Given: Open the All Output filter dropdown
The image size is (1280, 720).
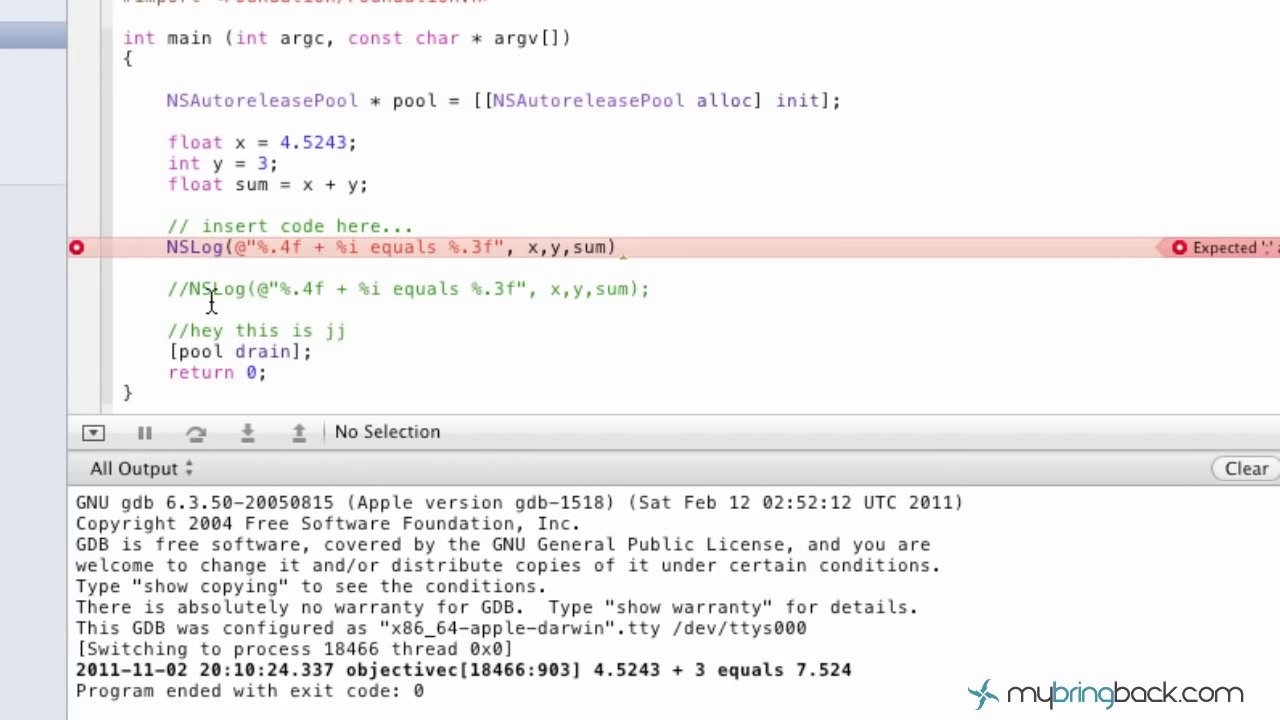Looking at the screenshot, I should [141, 468].
